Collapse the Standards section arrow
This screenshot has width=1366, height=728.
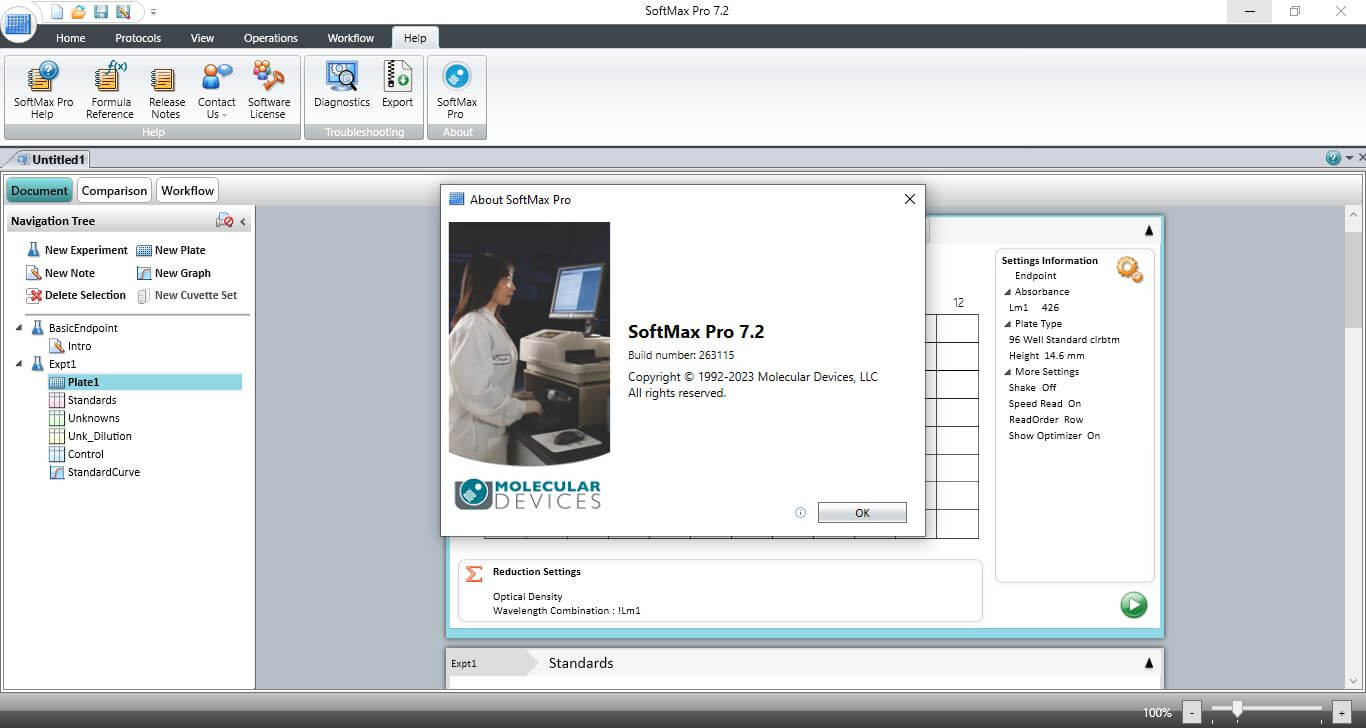pyautogui.click(x=1148, y=663)
